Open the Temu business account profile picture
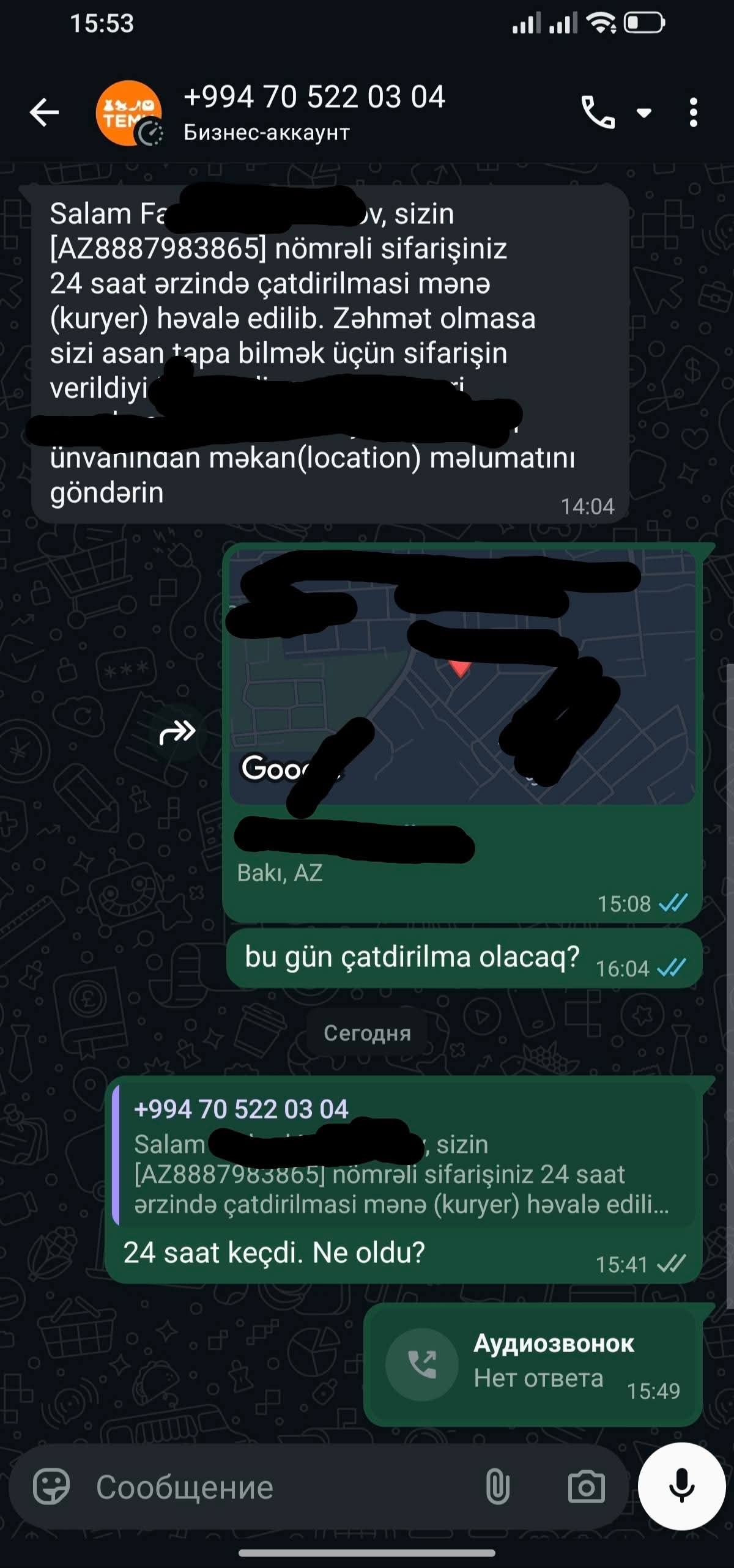The width and height of the screenshot is (734, 1568). 129,113
